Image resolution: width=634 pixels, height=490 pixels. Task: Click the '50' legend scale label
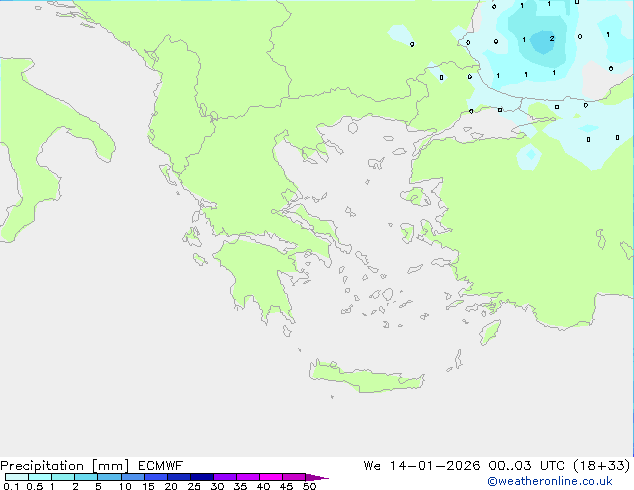309,486
